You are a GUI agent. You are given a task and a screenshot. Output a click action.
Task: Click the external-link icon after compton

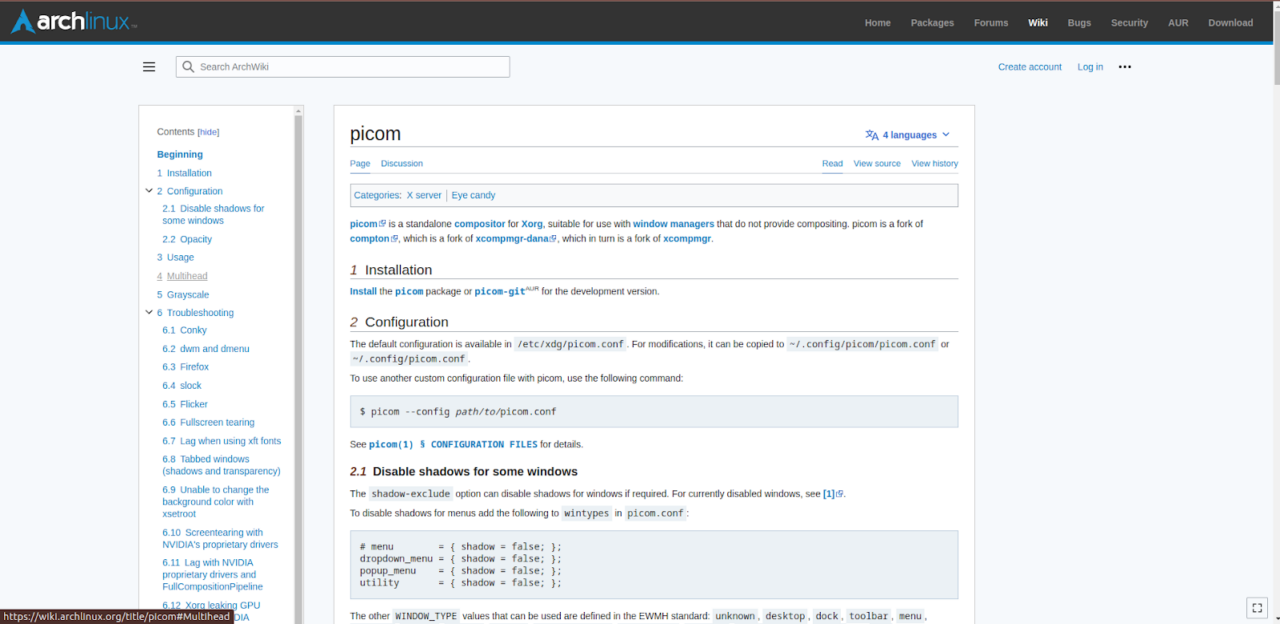[394, 238]
